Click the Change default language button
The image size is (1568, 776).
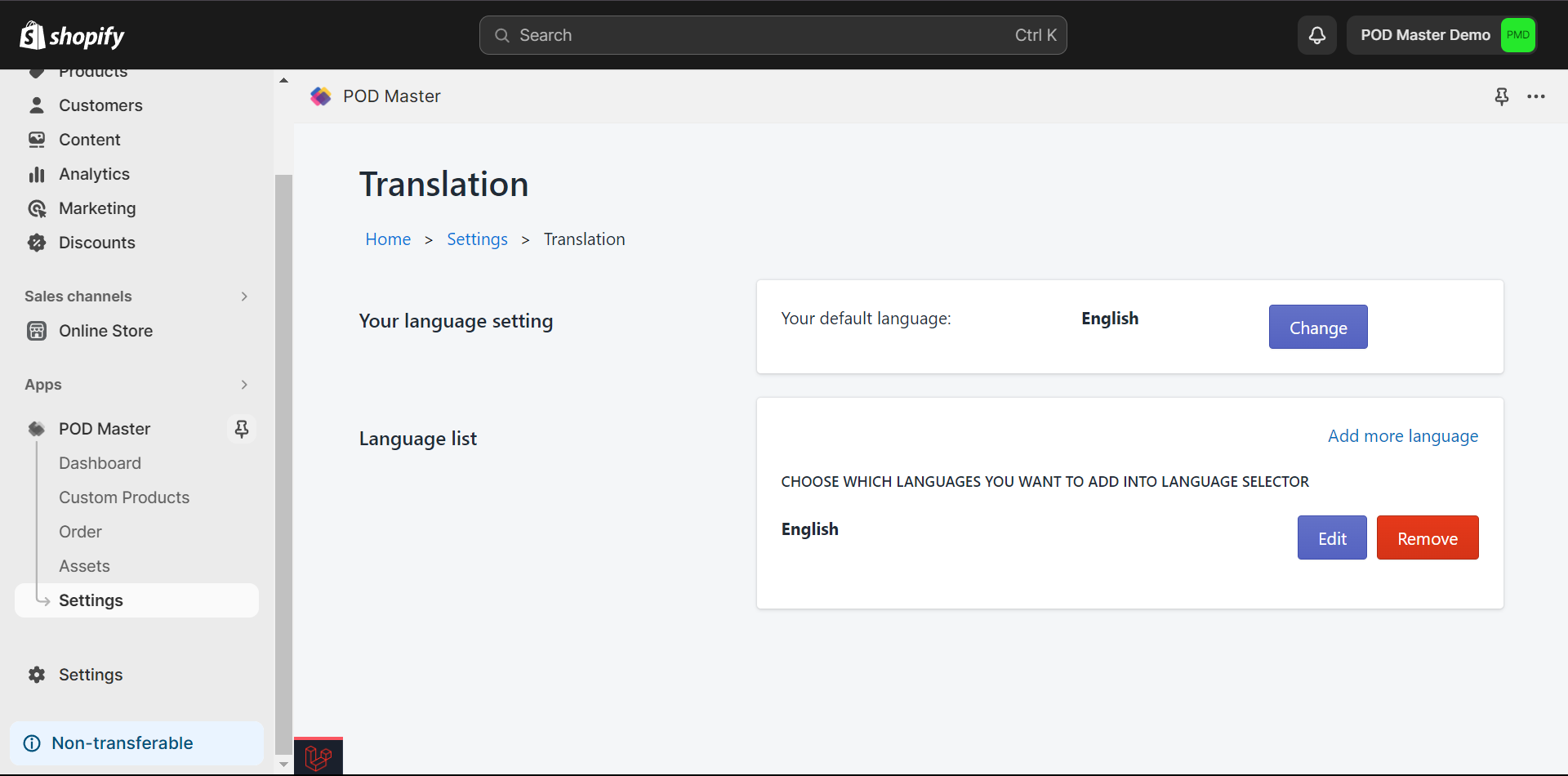click(x=1318, y=327)
